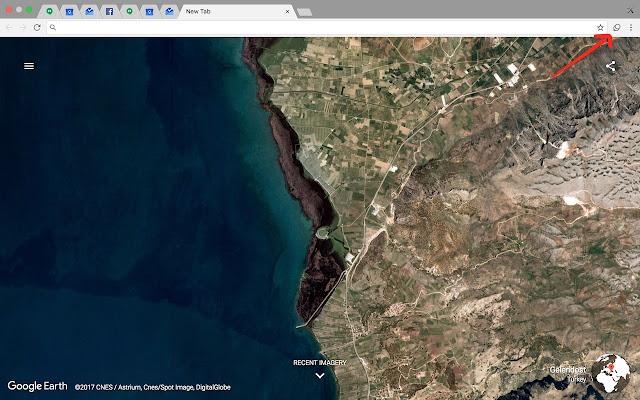Viewport: 640px width, 400px height.
Task: Click the extension icon next to the star
Action: [617, 28]
